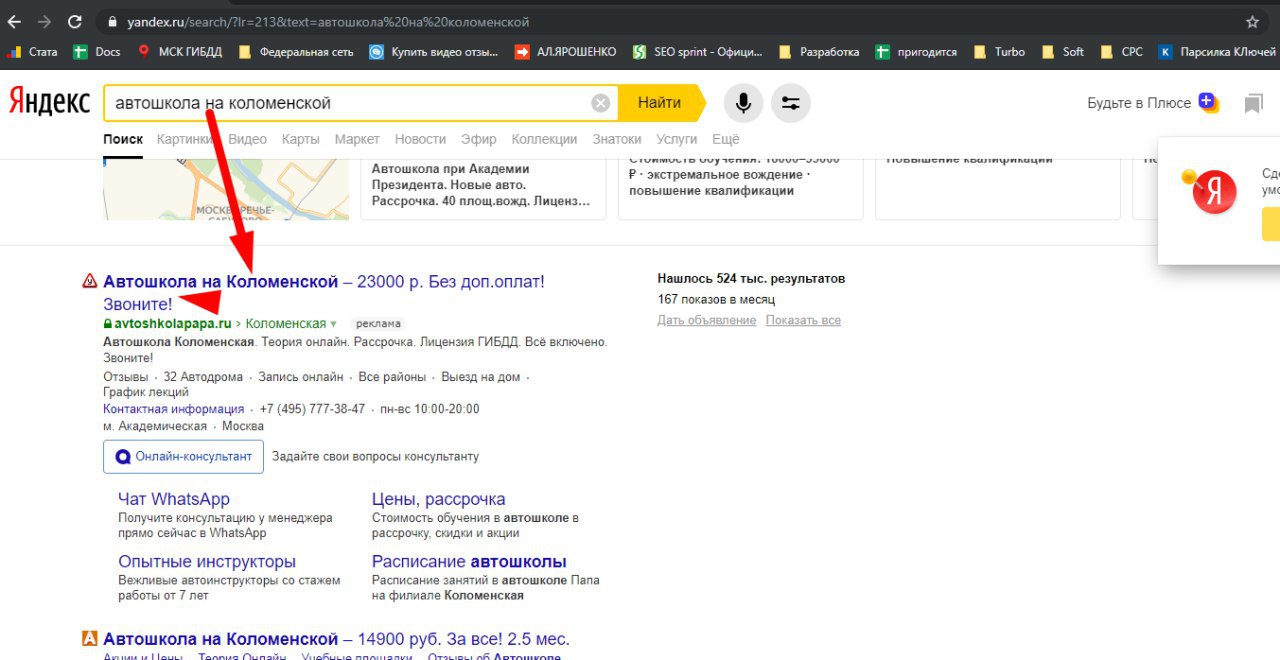1280x660 pixels.
Task: Click red warning triangle icon beside first ad
Action: pos(90,281)
